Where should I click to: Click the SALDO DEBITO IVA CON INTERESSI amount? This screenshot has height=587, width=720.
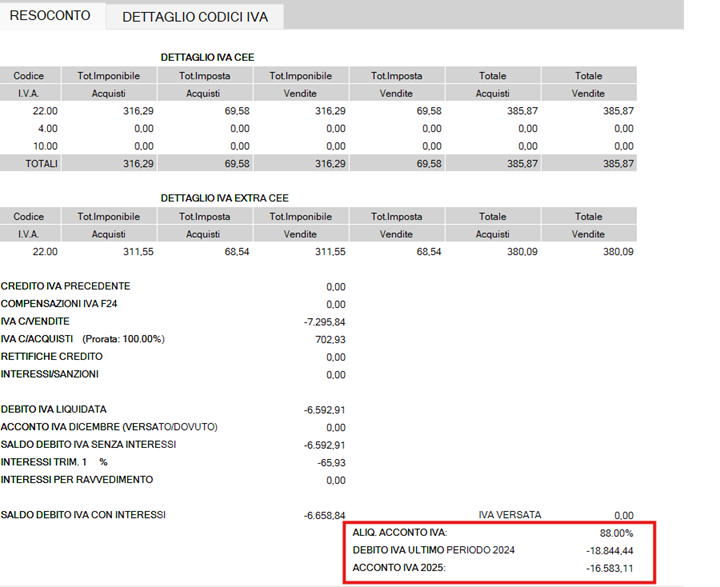[324, 515]
